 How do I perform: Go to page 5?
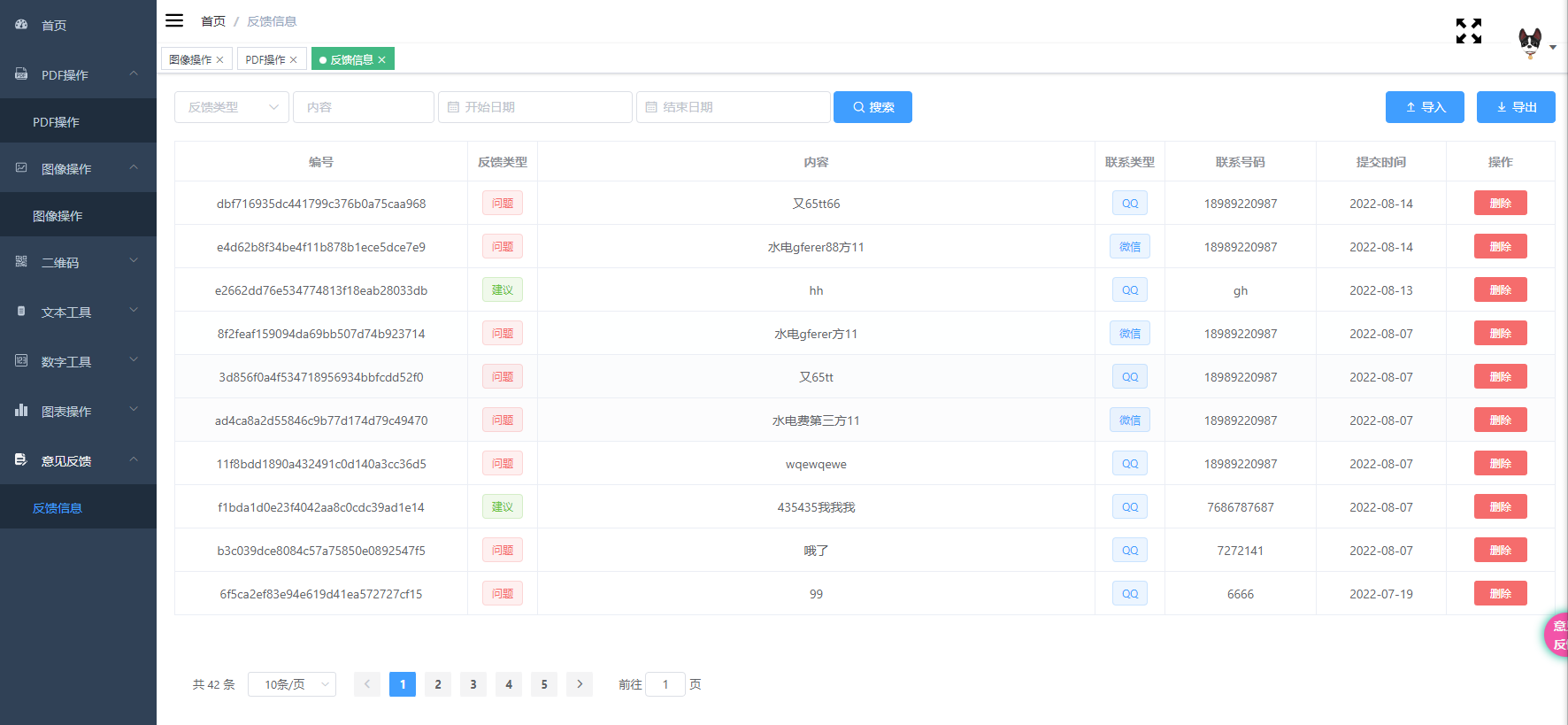coord(544,684)
